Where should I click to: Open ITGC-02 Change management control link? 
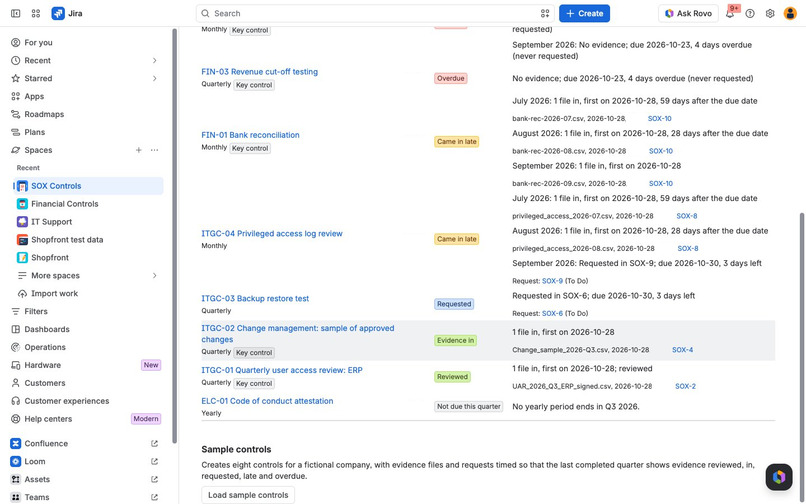[x=298, y=334]
